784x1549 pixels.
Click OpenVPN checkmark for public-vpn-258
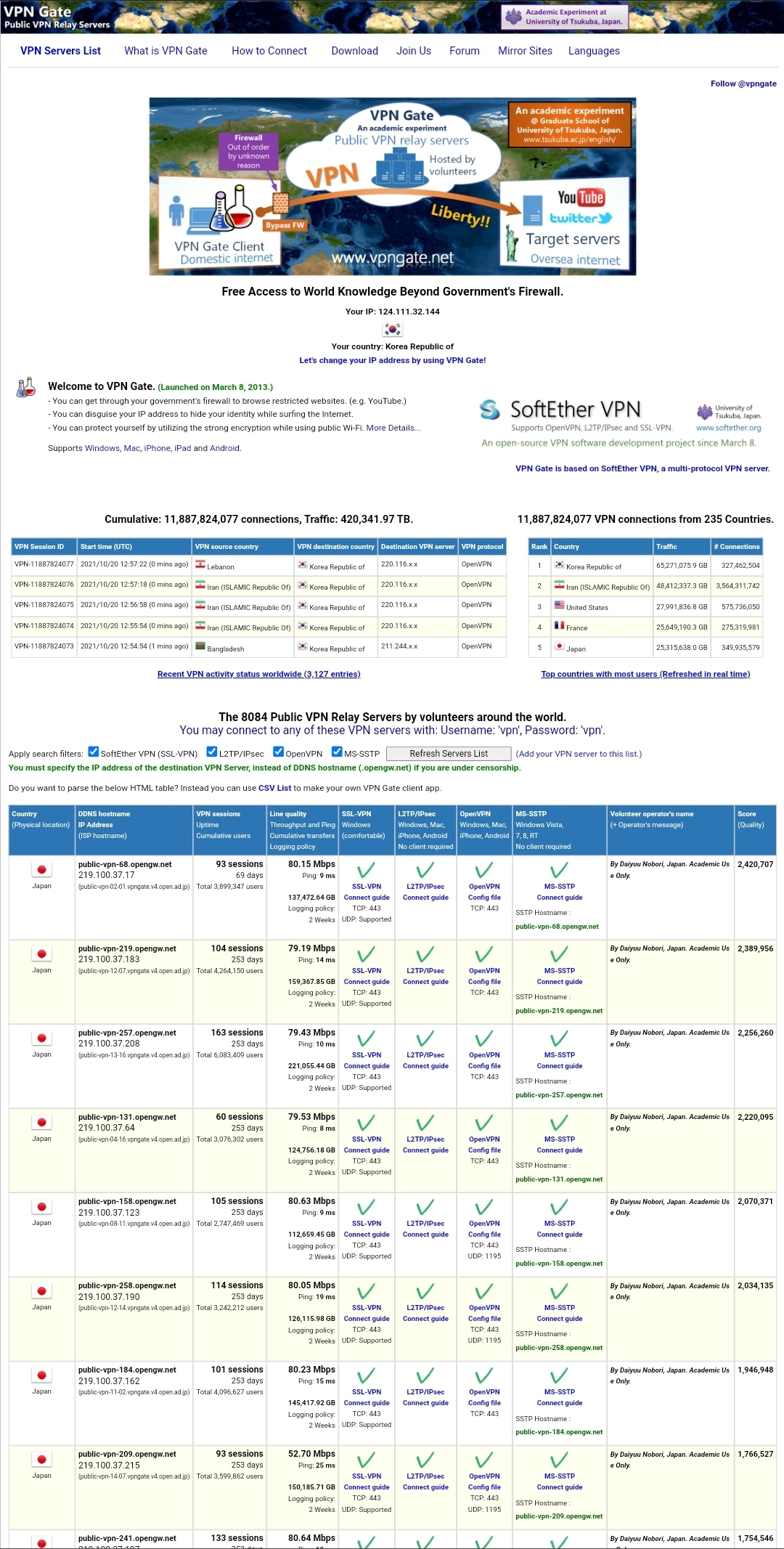click(x=483, y=1291)
